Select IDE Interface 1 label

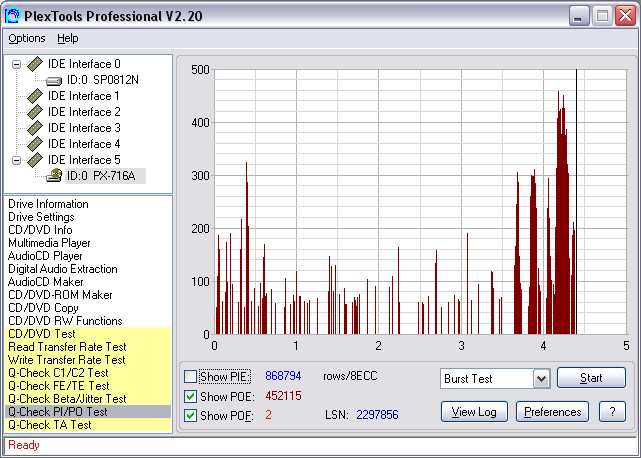coord(84,96)
